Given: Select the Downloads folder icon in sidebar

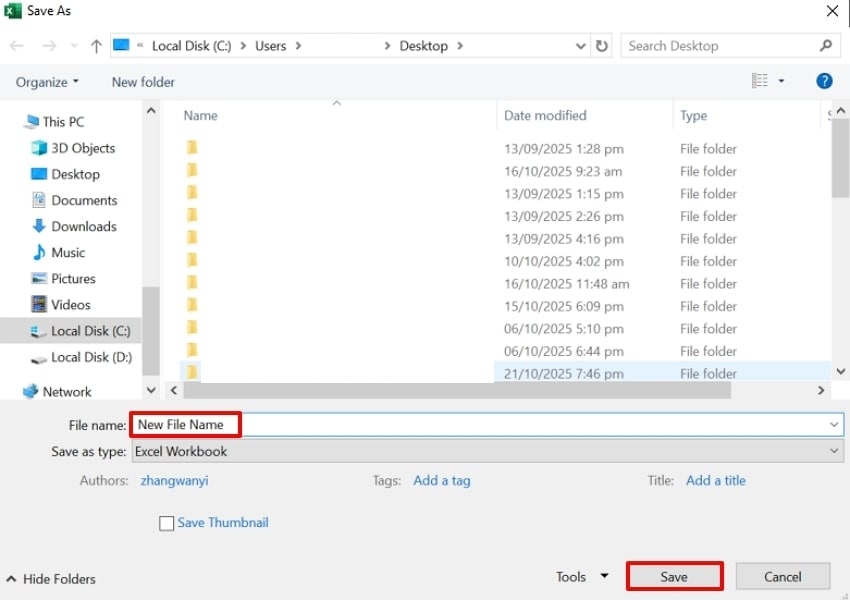Looking at the screenshot, I should (39, 227).
